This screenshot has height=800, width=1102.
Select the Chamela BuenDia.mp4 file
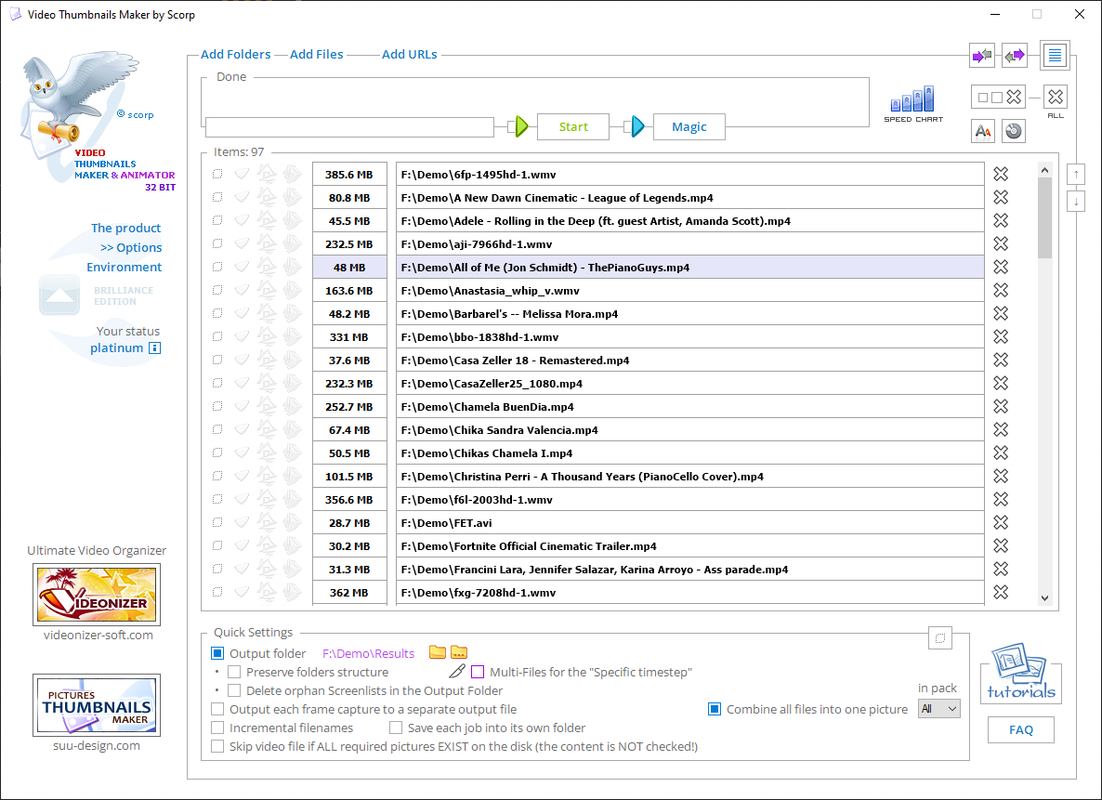689,406
